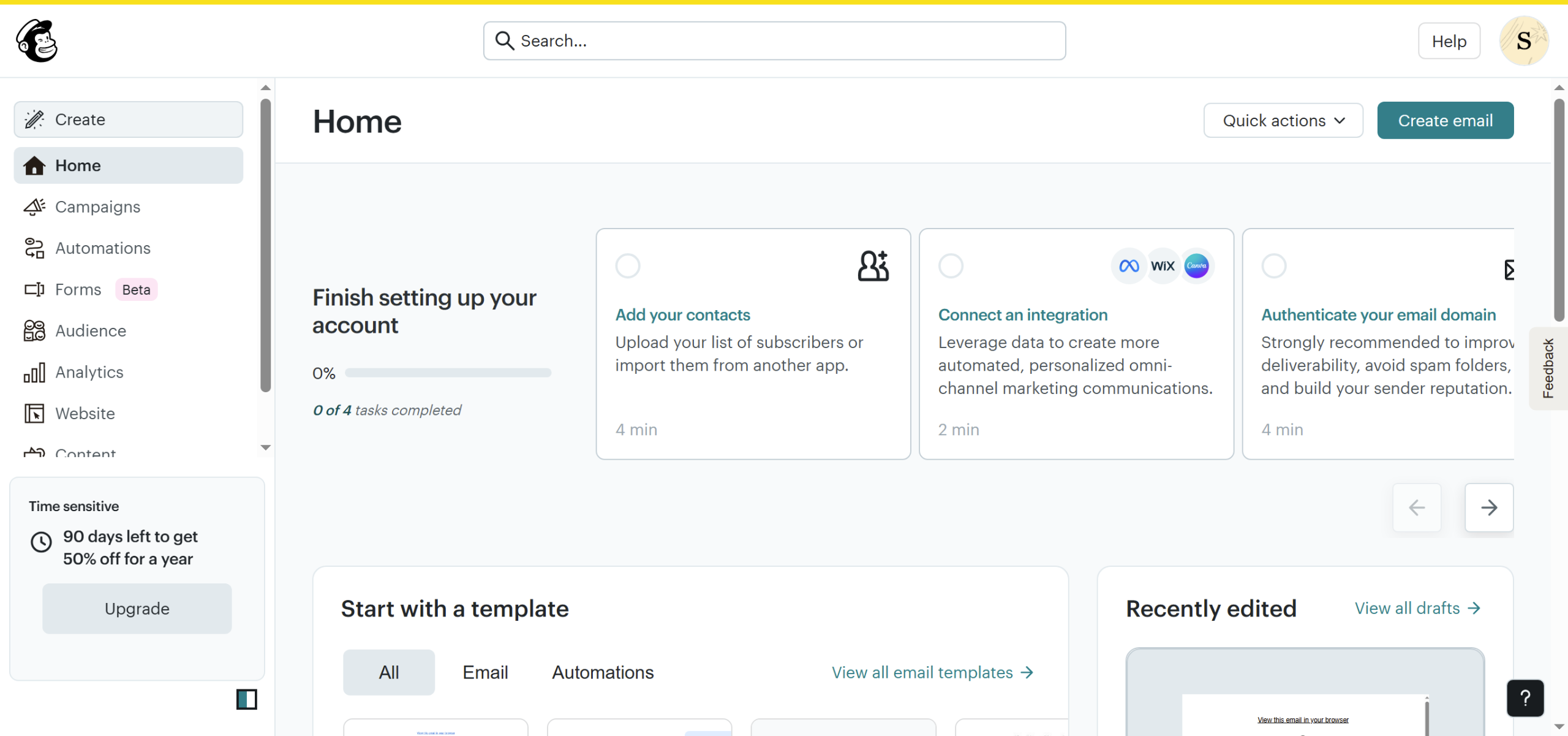
Task: Show next setup task cards with right arrow
Action: (x=1489, y=507)
